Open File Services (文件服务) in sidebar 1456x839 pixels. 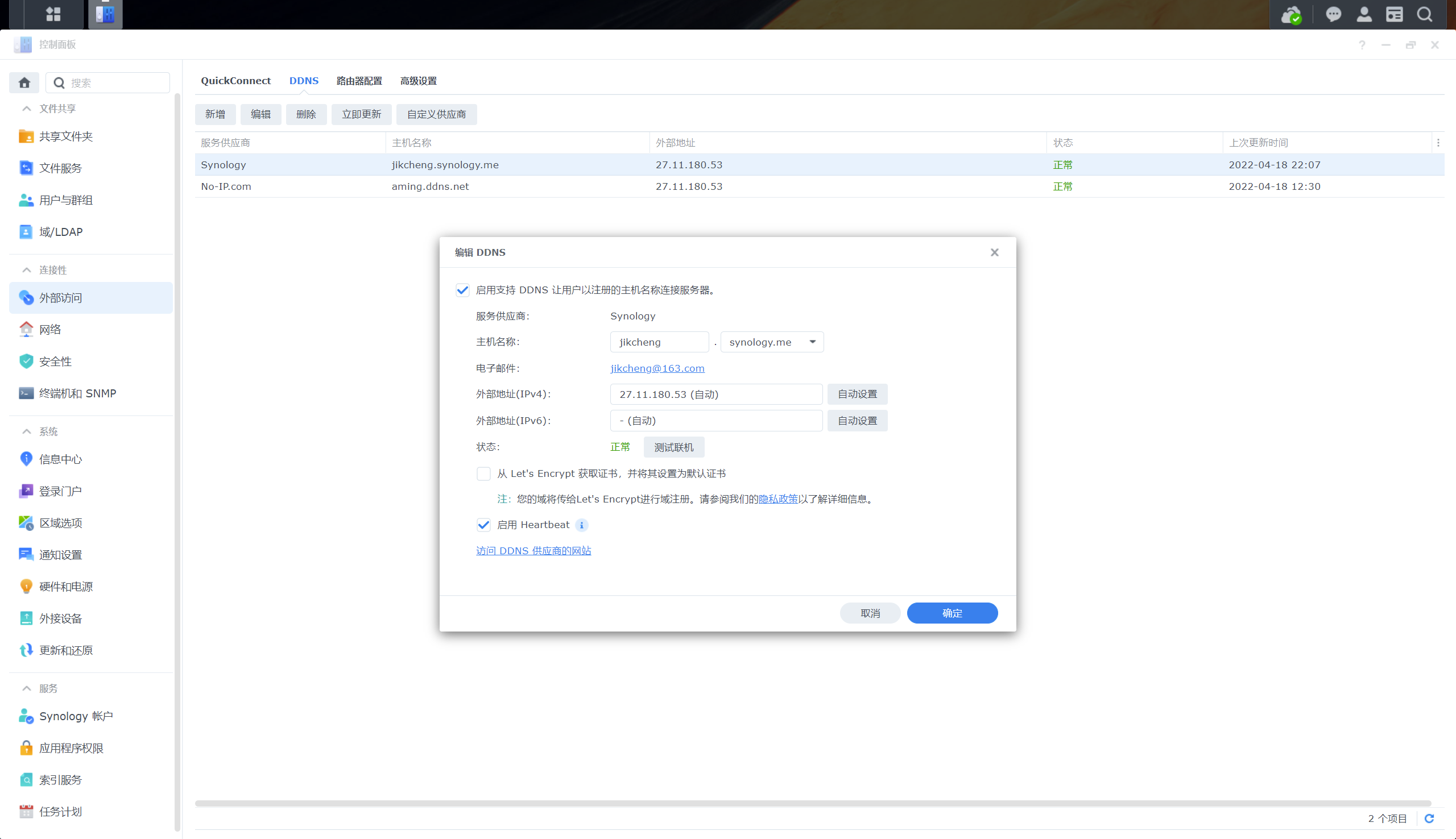[91, 168]
